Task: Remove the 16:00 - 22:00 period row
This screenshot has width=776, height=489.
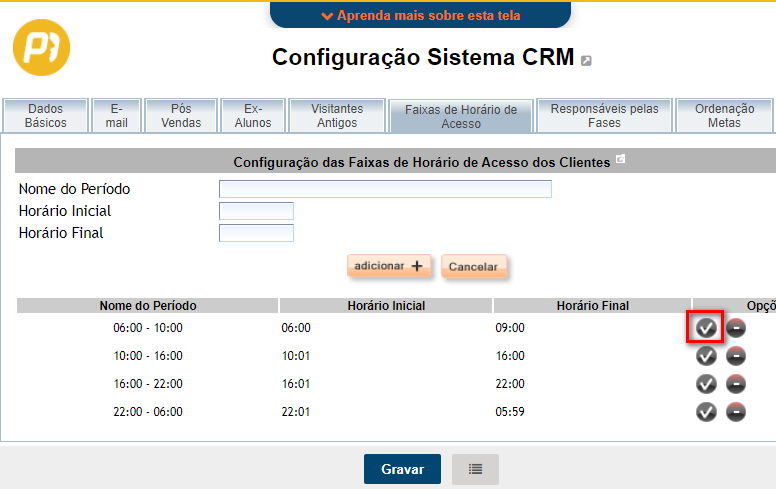Action: pyautogui.click(x=736, y=383)
